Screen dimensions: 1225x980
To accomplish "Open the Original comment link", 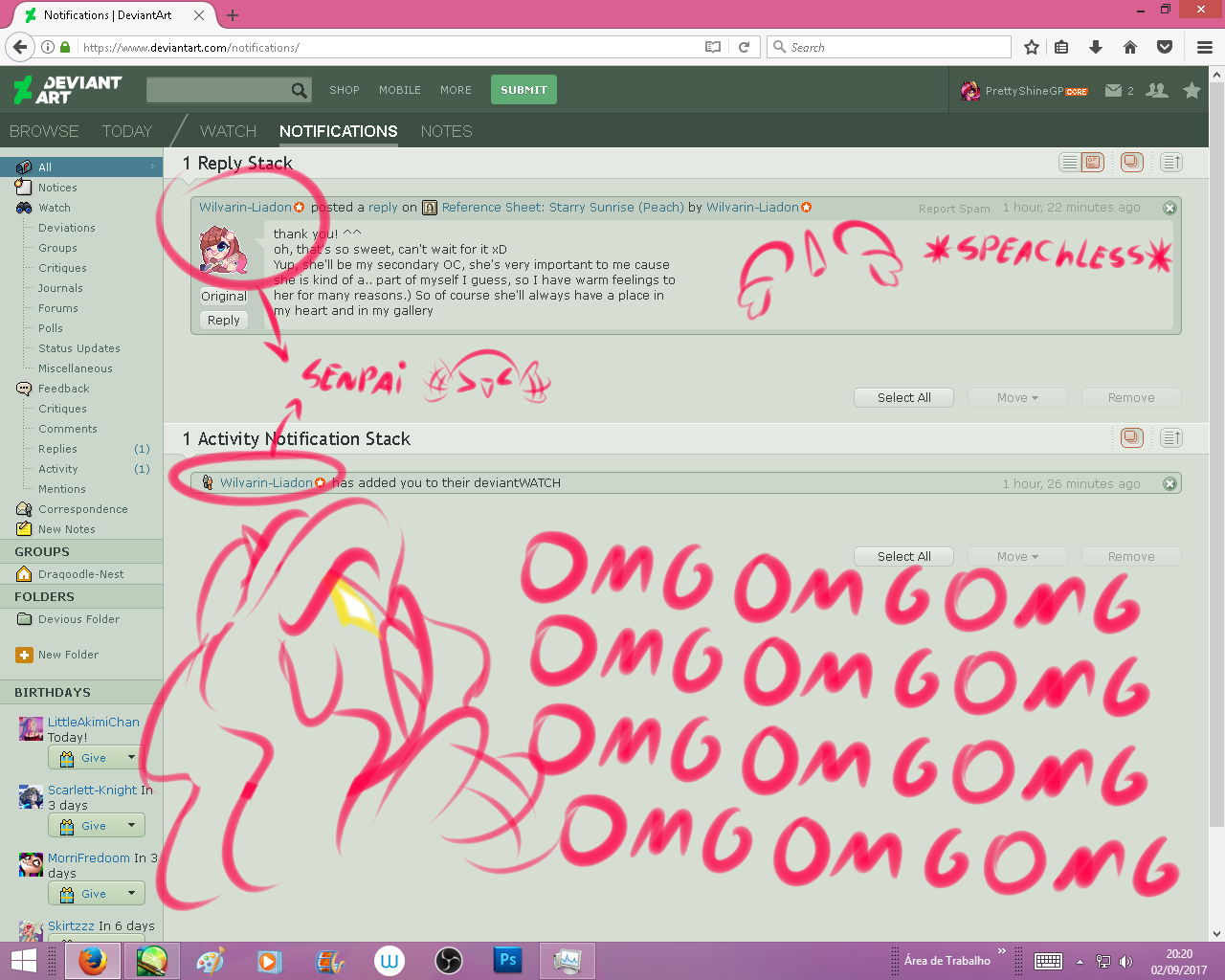I will [x=224, y=297].
